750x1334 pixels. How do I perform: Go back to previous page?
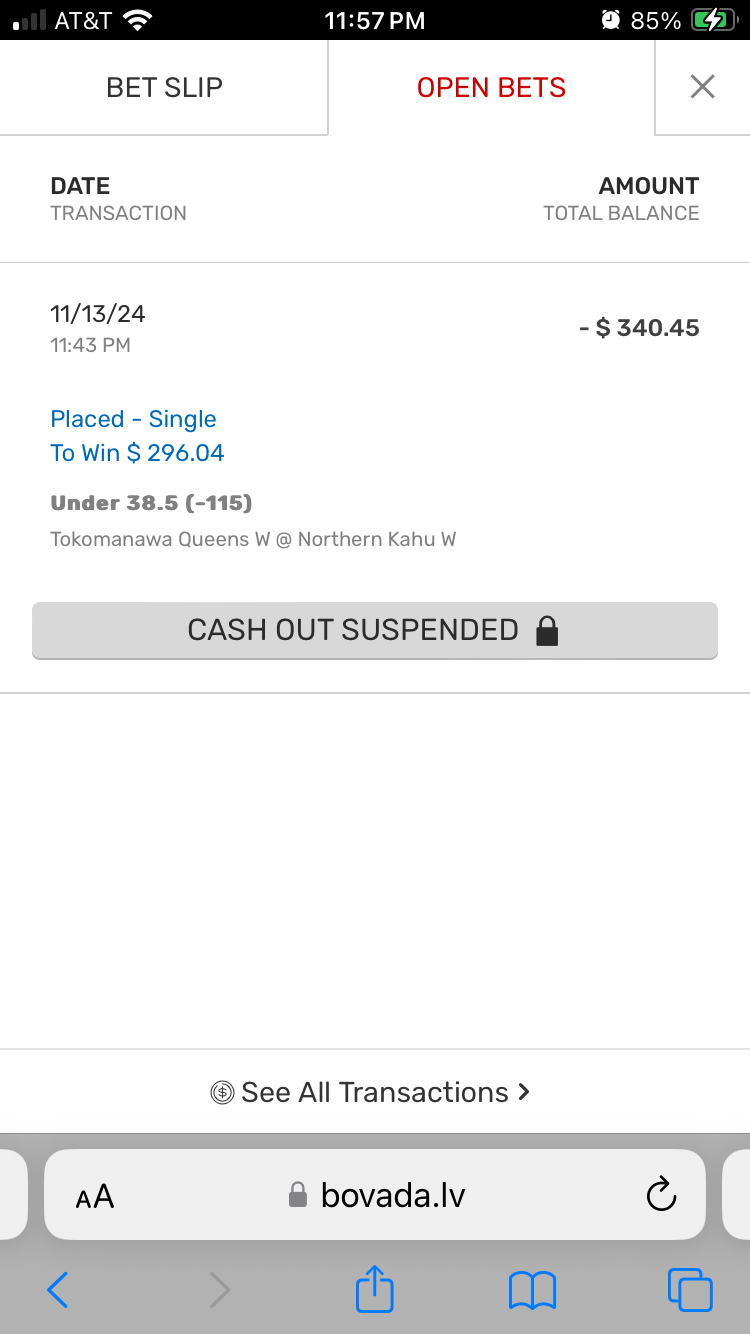[x=58, y=1290]
